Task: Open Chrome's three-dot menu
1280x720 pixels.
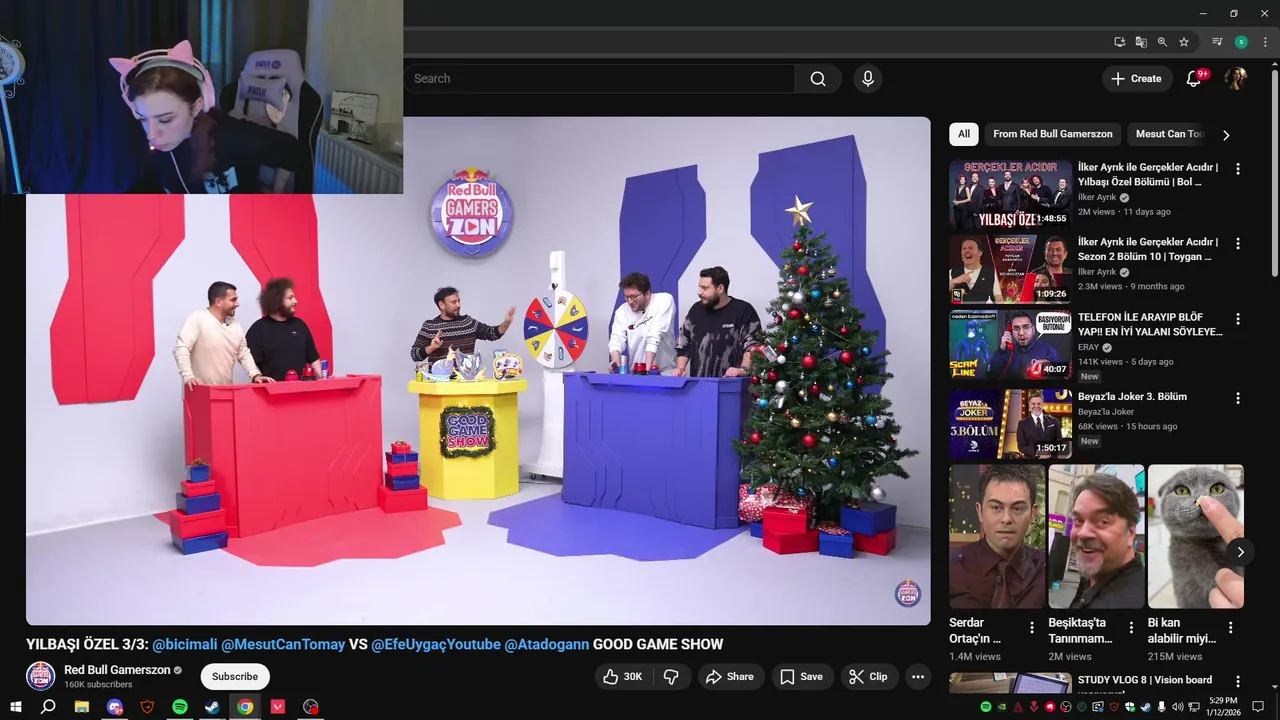Action: (1263, 42)
